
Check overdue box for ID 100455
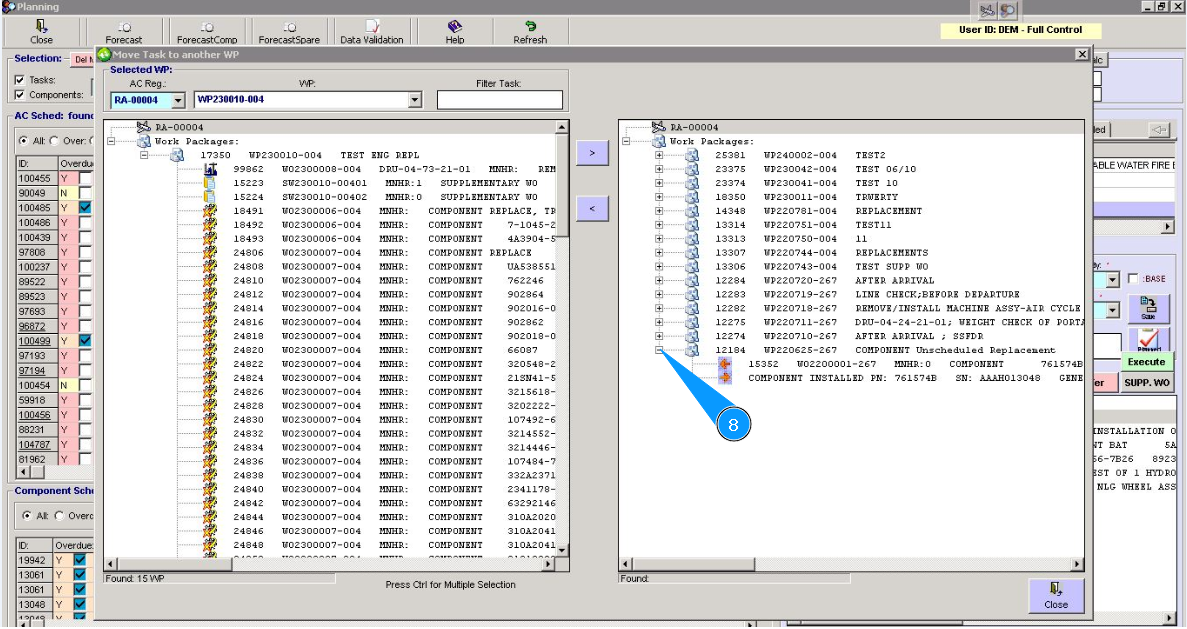85,178
